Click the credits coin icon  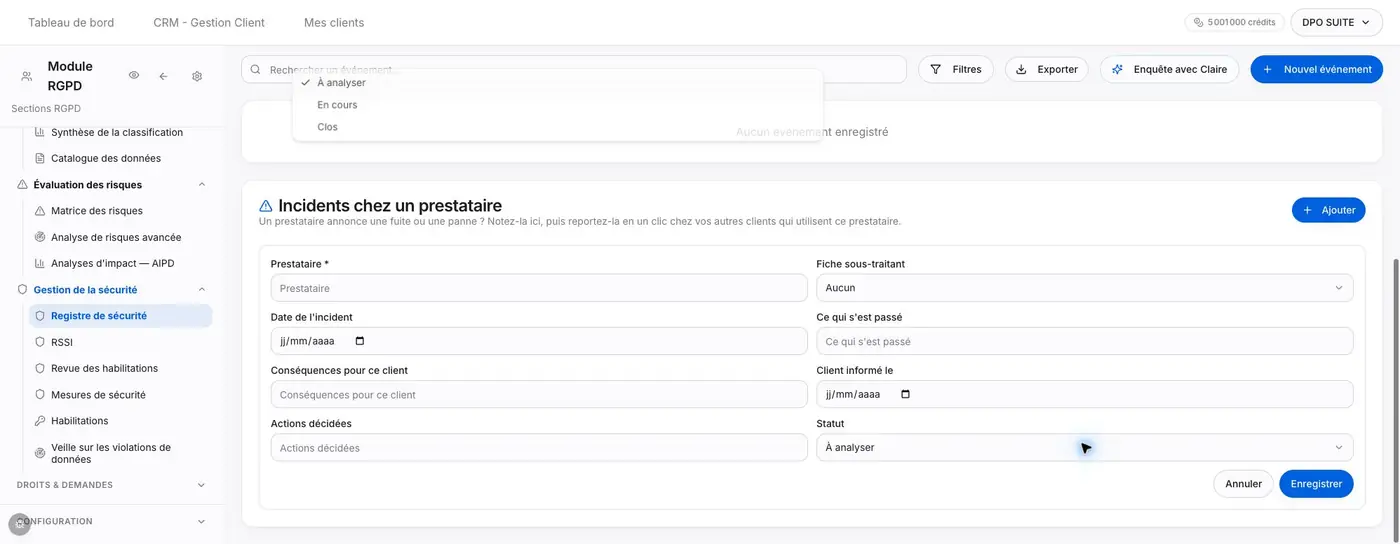[1199, 22]
